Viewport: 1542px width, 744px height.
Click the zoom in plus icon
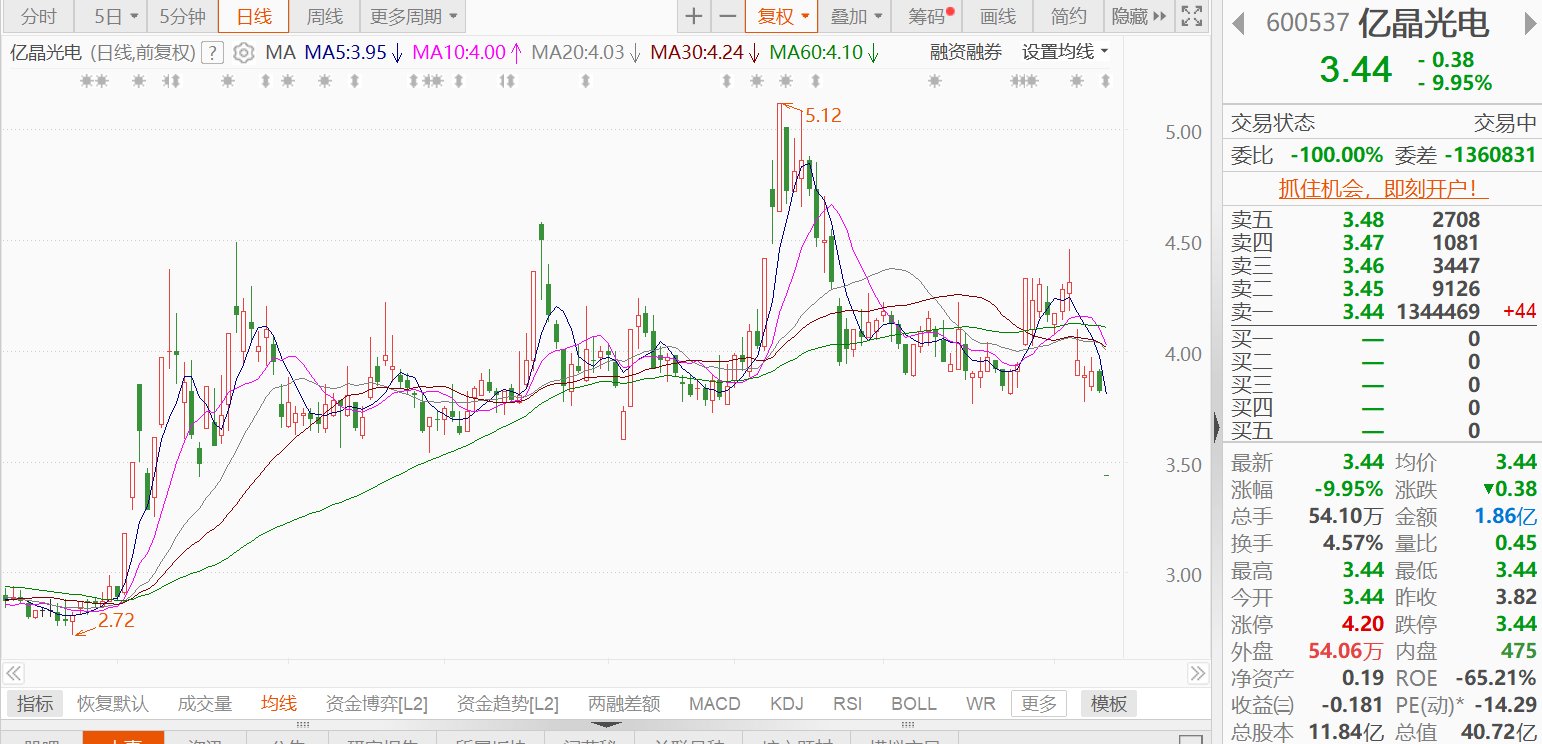coord(694,16)
